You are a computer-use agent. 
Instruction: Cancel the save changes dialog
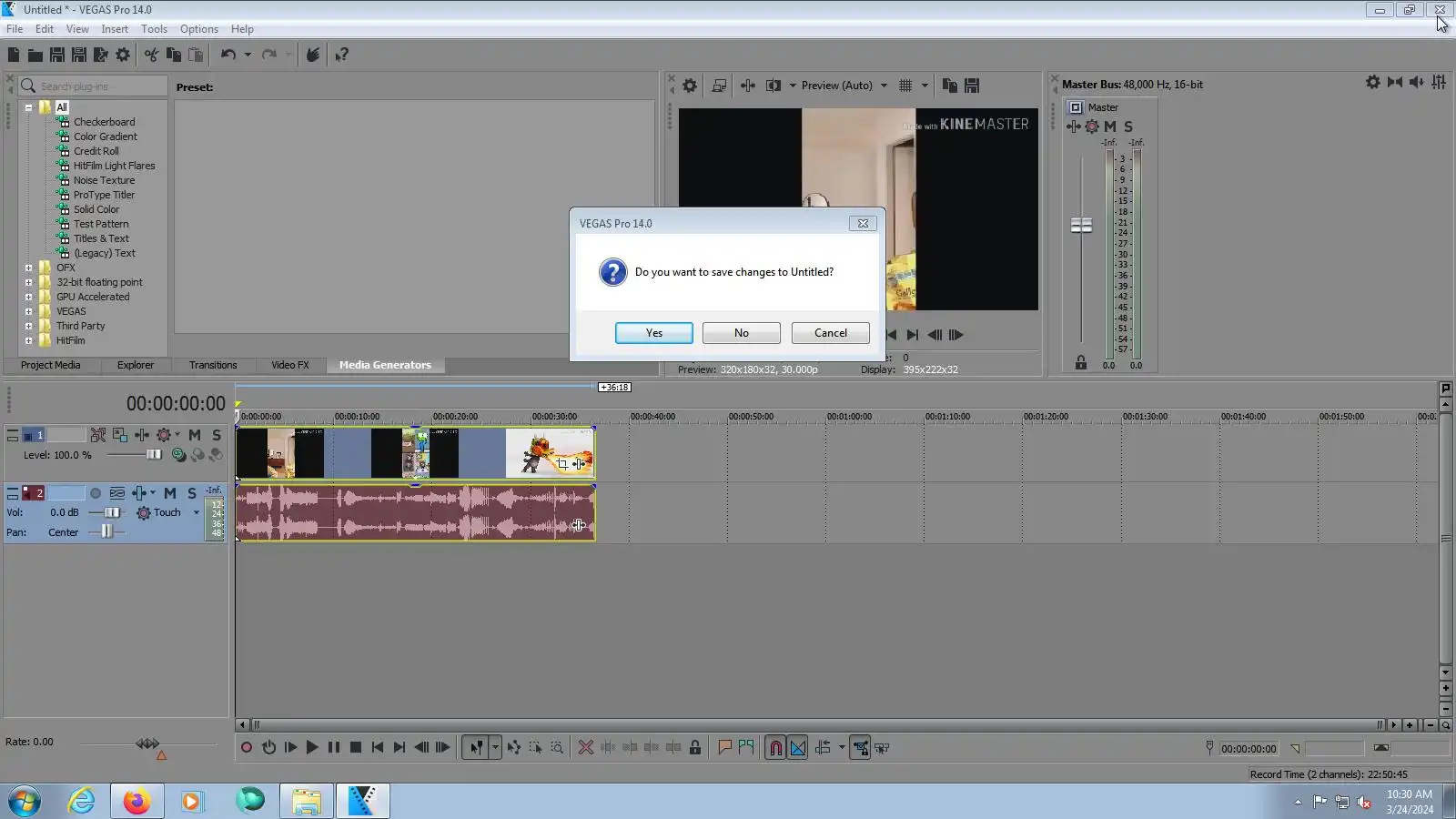[831, 333]
